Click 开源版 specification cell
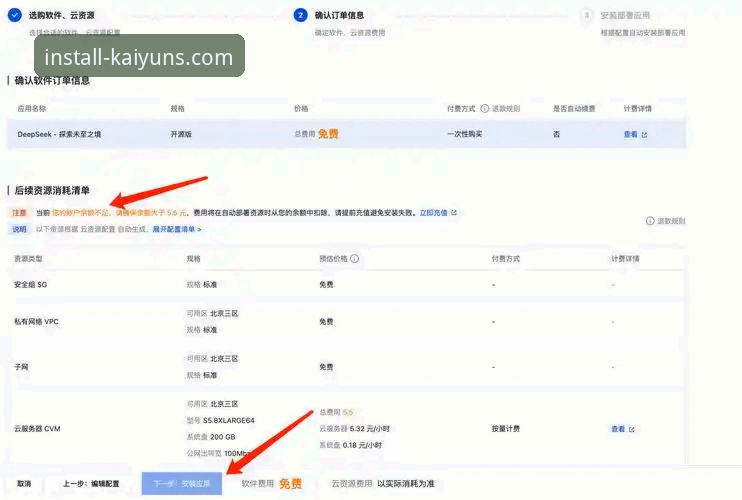742x500 pixels. point(181,134)
